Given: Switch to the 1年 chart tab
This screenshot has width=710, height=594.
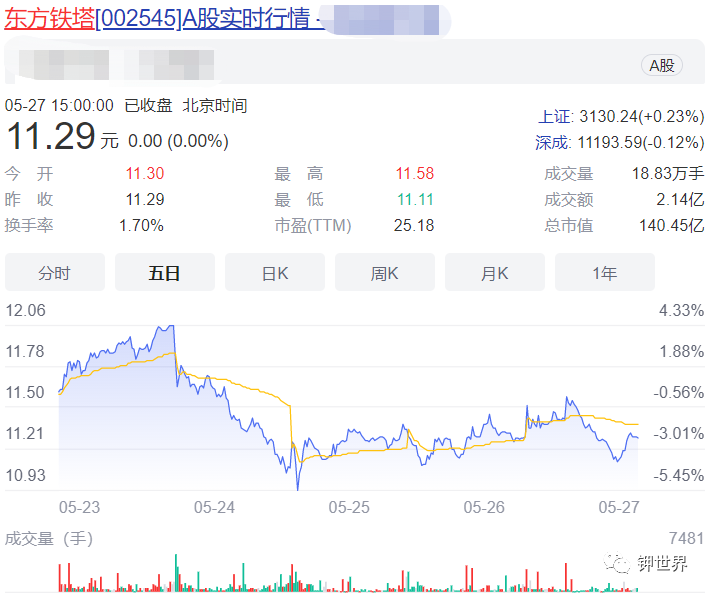Looking at the screenshot, I should pos(605,273).
